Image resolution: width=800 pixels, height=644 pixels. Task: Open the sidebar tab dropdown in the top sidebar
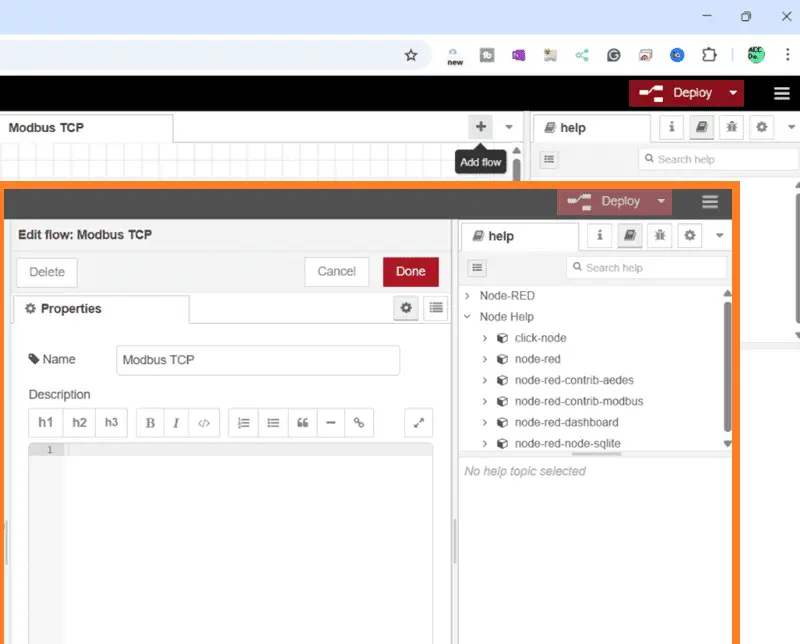point(791,127)
